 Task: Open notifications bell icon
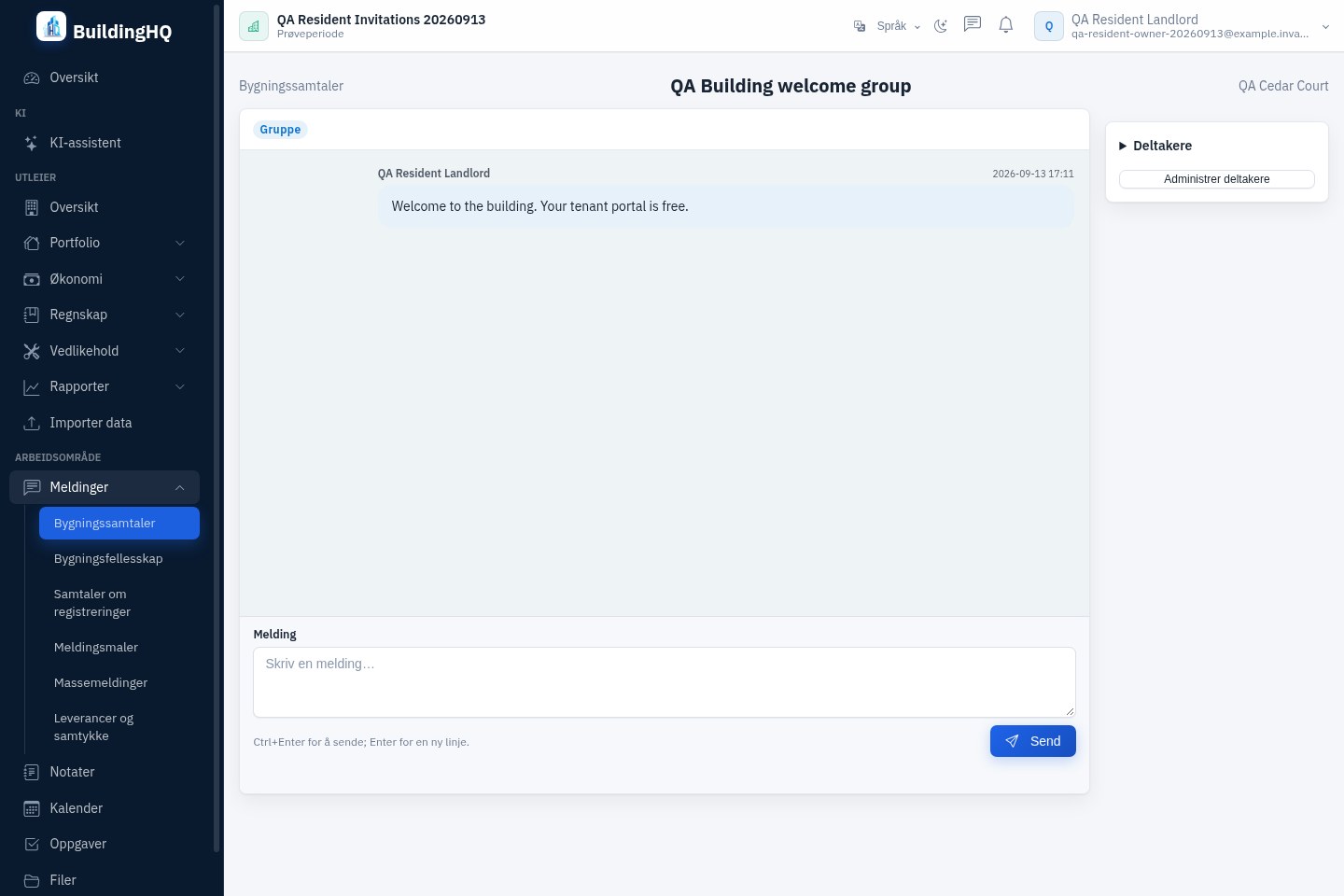(x=1006, y=25)
